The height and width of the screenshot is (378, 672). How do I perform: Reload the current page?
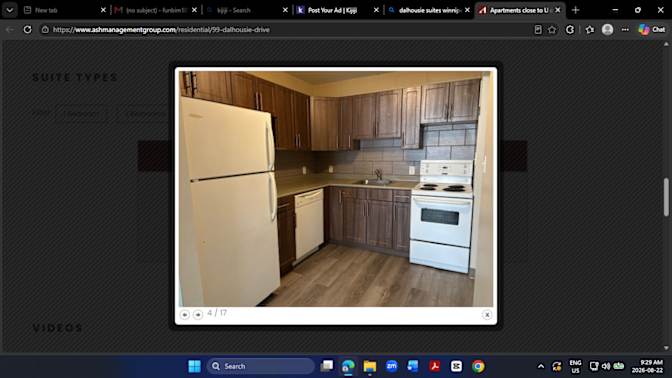click(x=27, y=30)
